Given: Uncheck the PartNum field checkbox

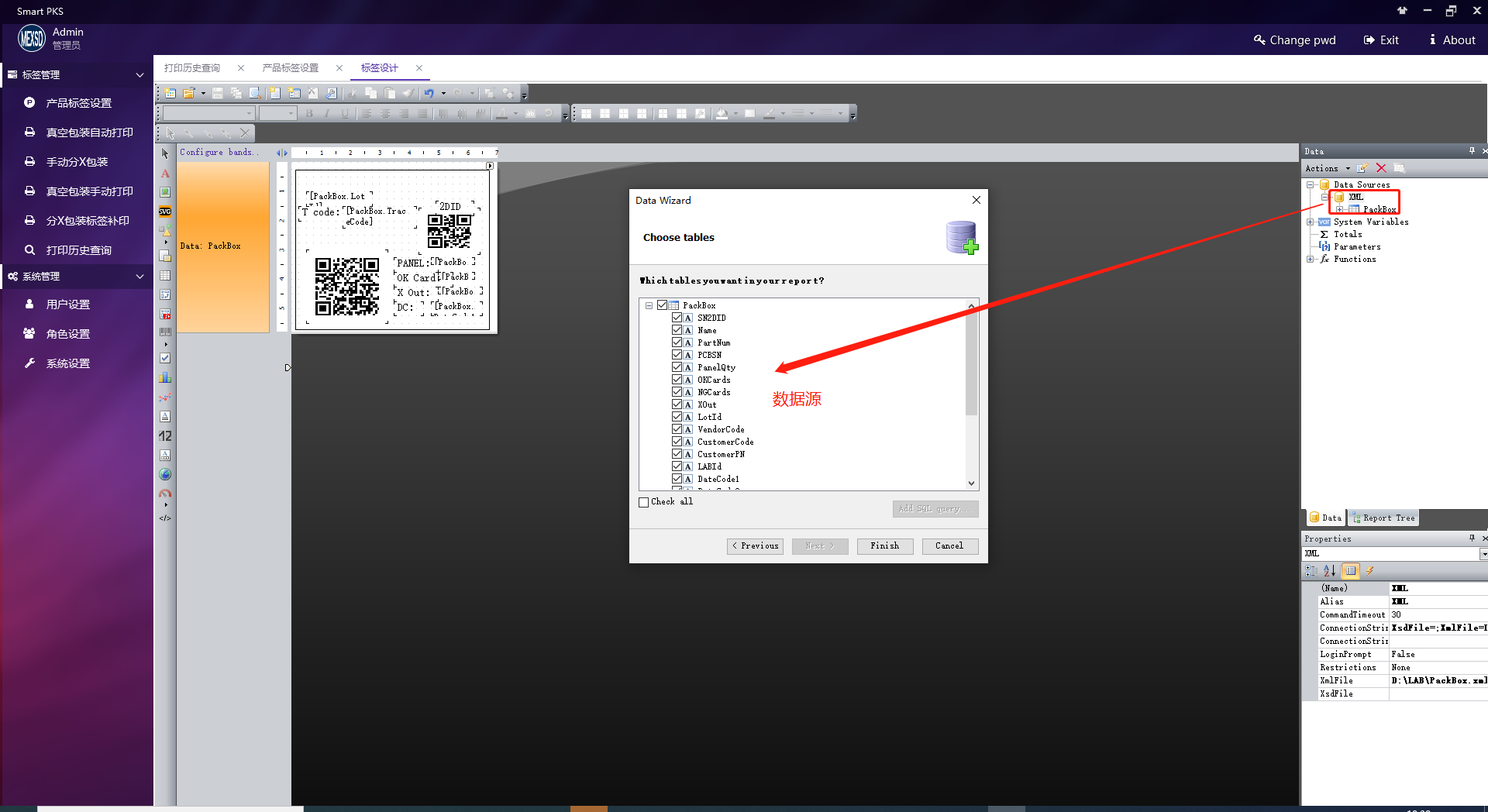Looking at the screenshot, I should pyautogui.click(x=677, y=342).
